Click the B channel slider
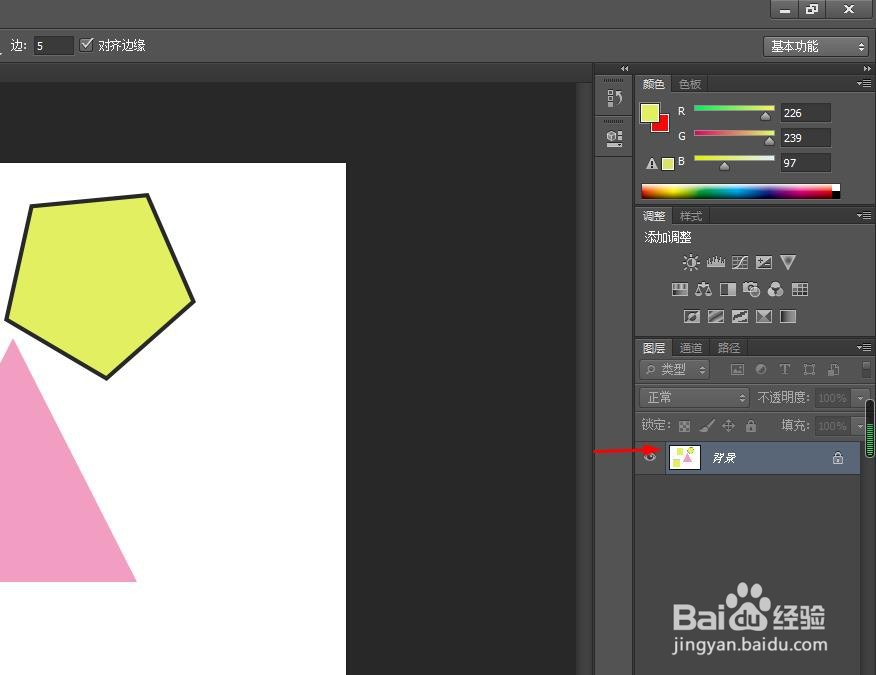Screen dimensions: 876x675 734,162
